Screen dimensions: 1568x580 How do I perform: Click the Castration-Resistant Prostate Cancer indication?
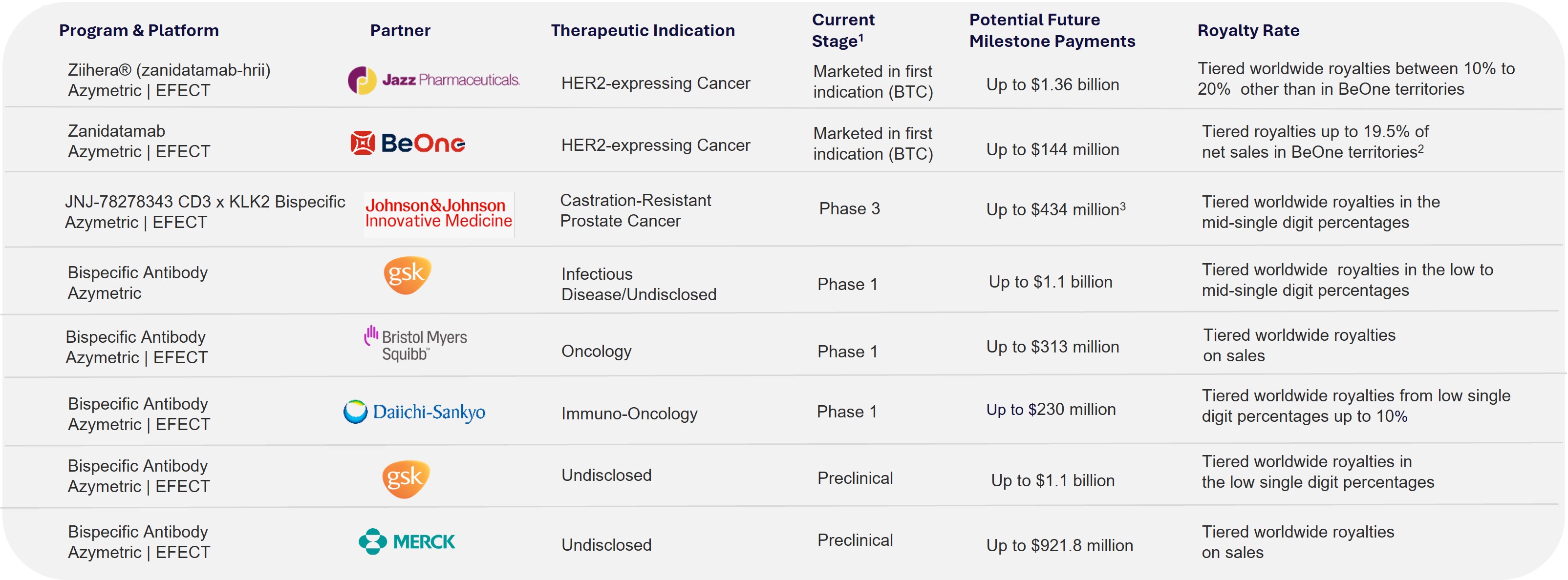[x=635, y=210]
